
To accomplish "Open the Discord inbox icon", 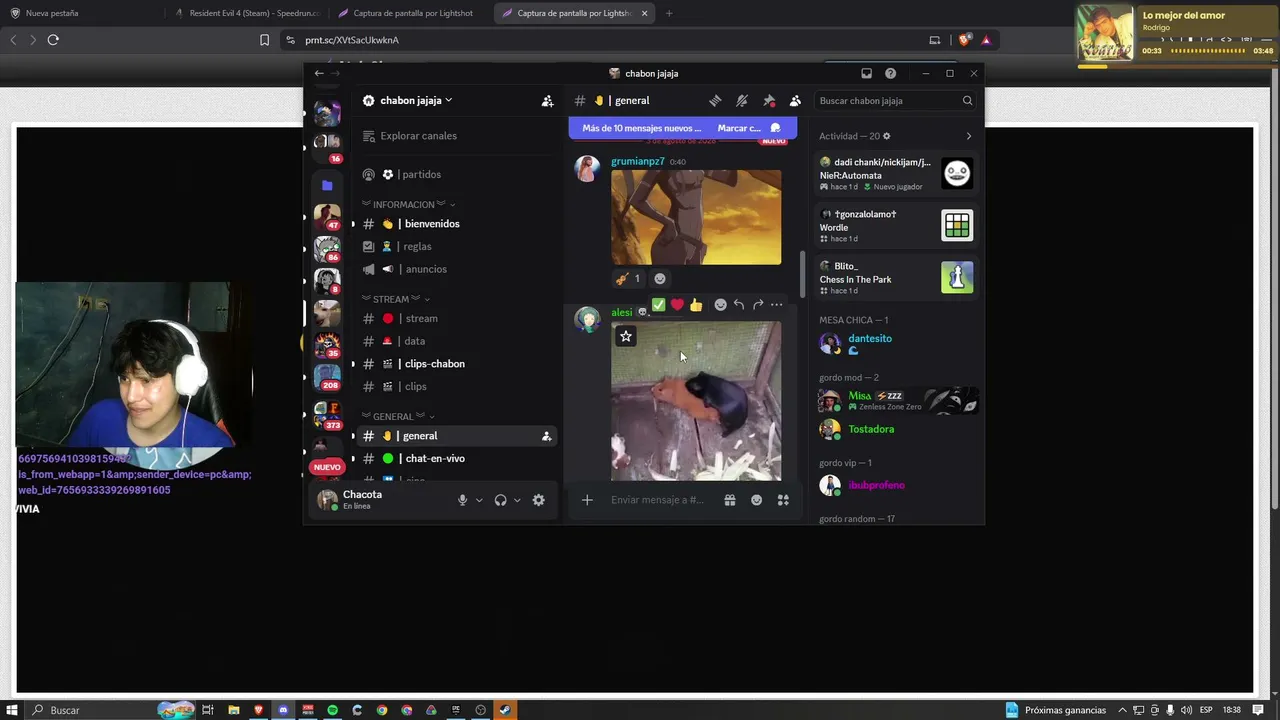I will click(x=866, y=73).
